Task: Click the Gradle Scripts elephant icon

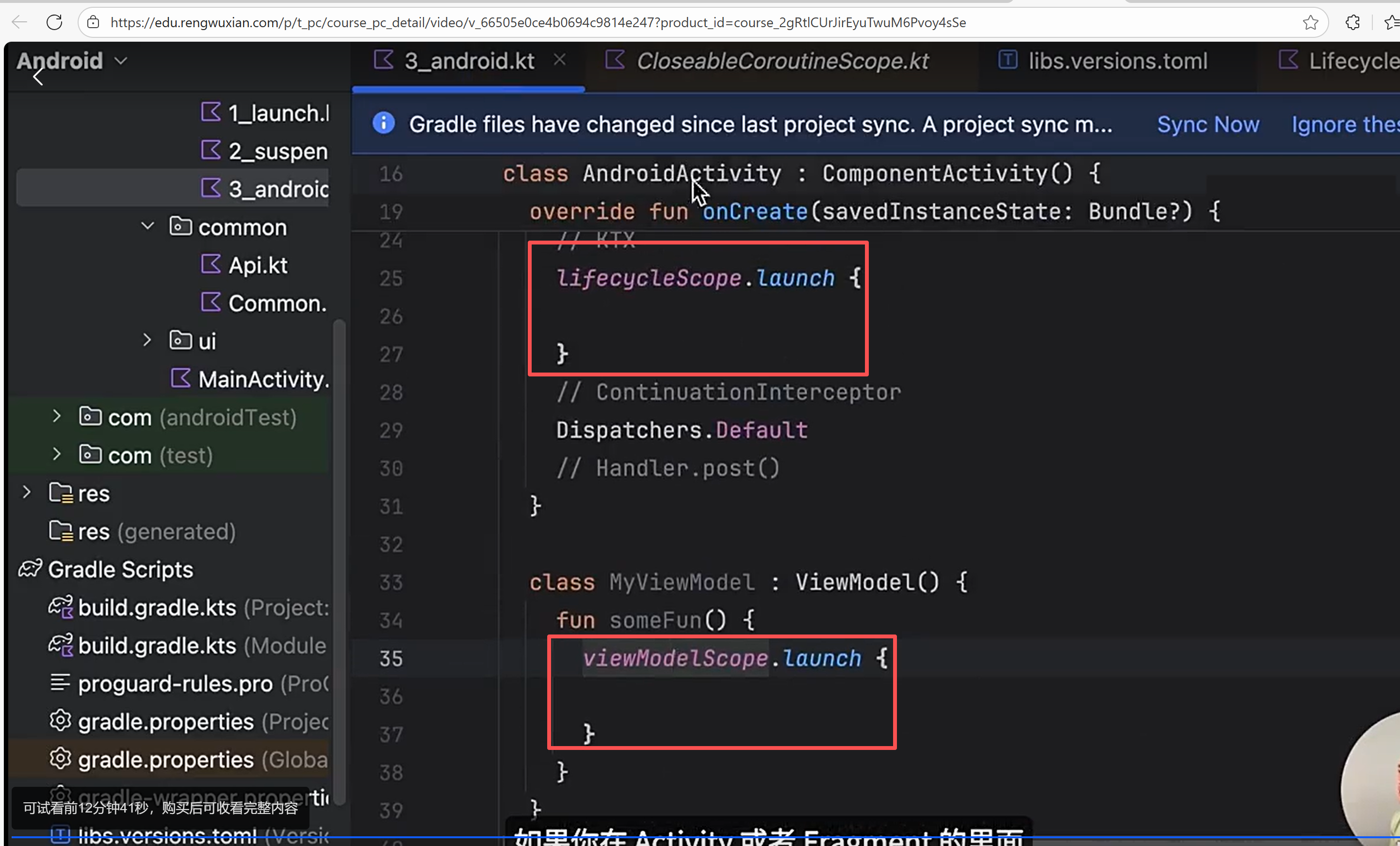Action: [x=30, y=569]
